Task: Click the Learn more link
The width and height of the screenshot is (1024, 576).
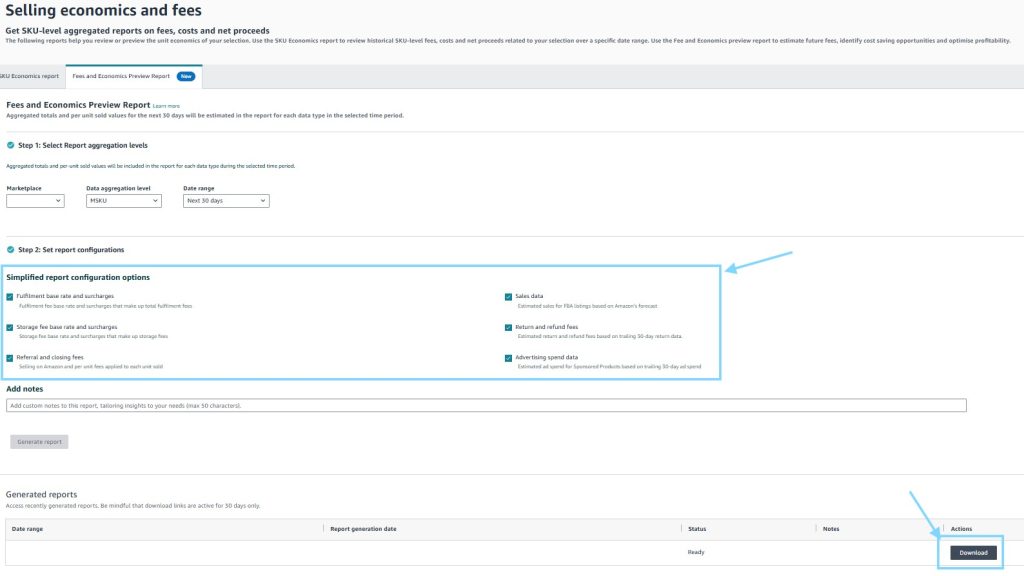Action: pos(167,105)
